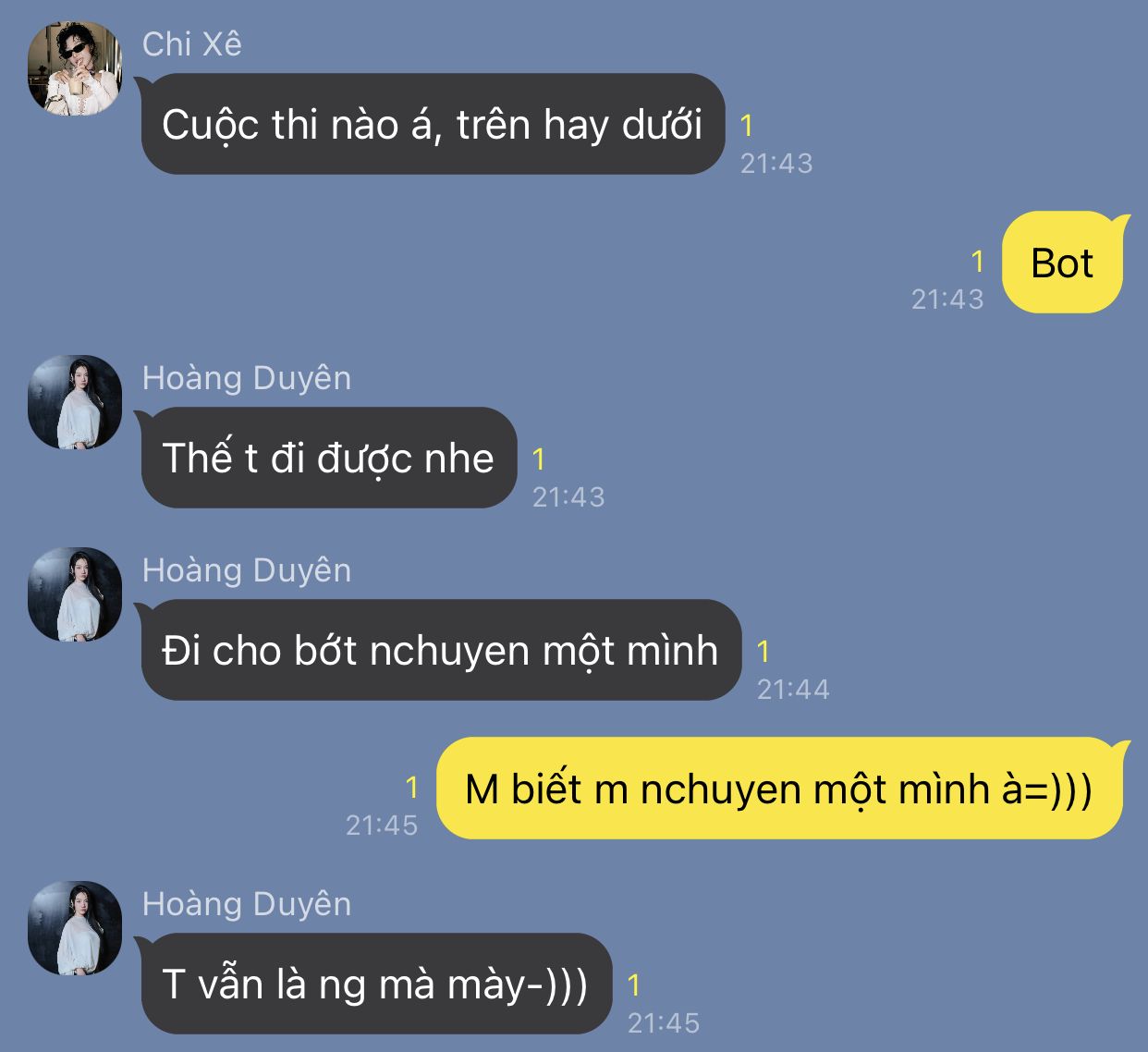Tap the read count next to the "Bot" message
Screen dimensions: 1148x1052
tap(977, 263)
